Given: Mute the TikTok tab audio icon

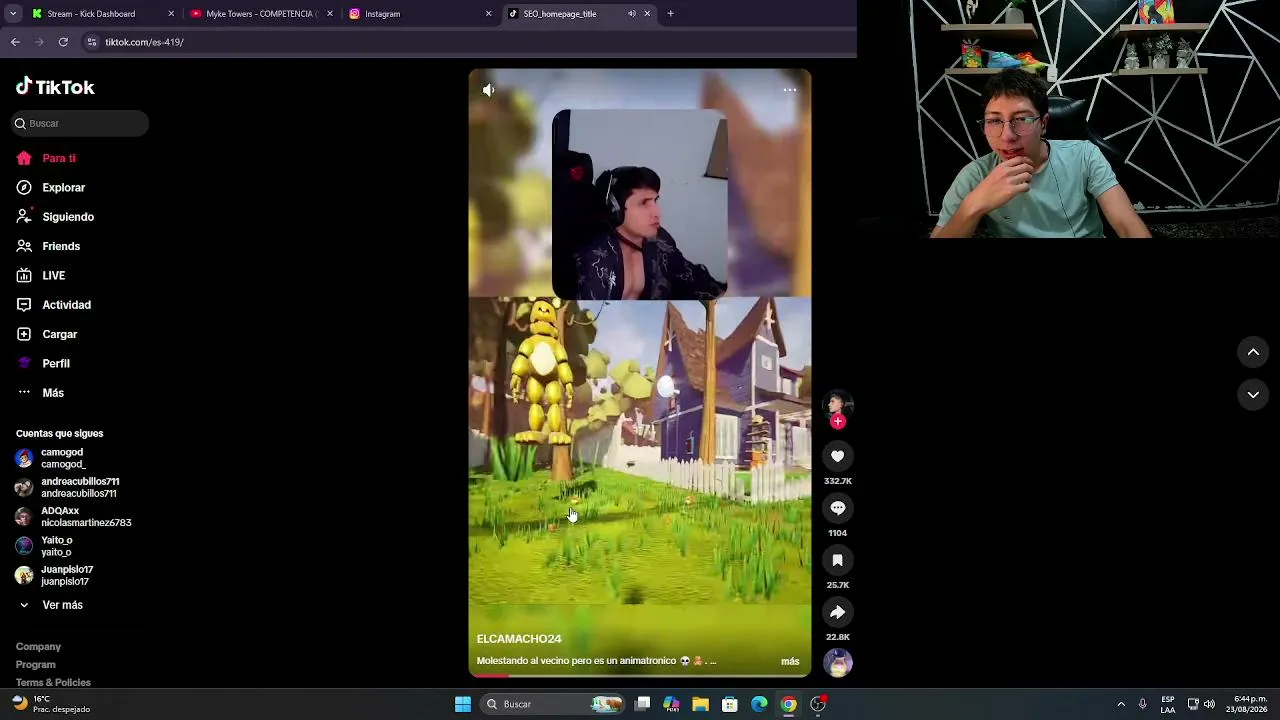Looking at the screenshot, I should point(631,14).
